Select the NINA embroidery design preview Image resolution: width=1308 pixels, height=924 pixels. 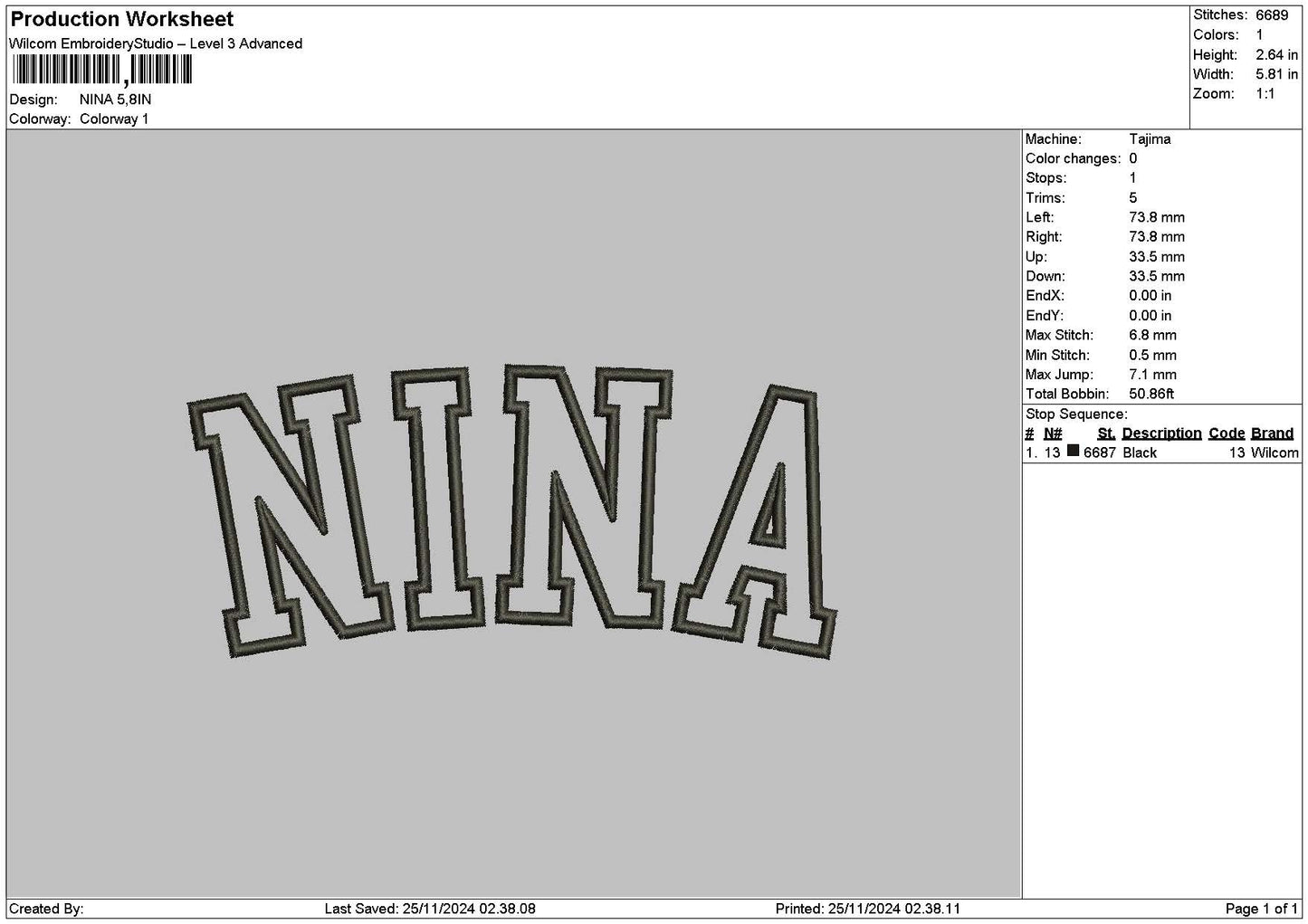click(512, 510)
